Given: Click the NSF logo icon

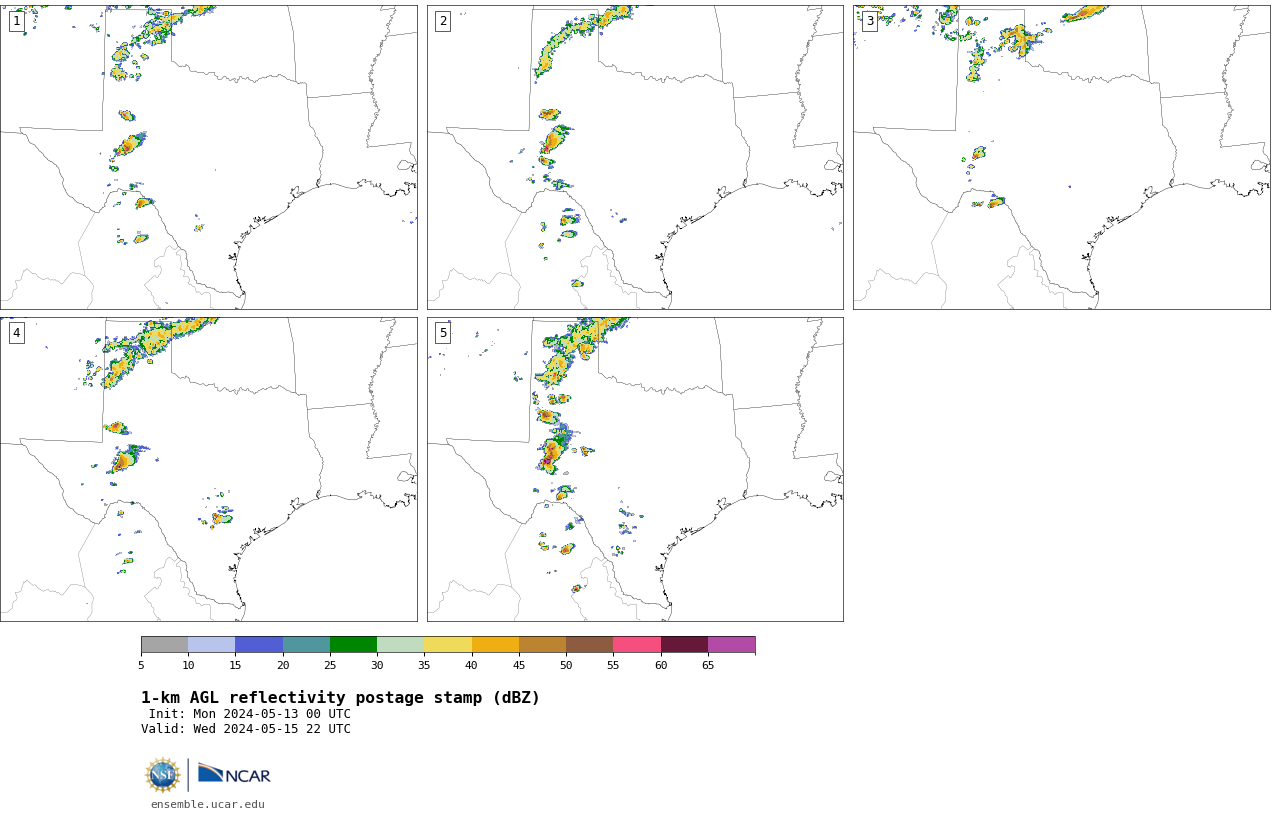Looking at the screenshot, I should pyautogui.click(x=163, y=775).
